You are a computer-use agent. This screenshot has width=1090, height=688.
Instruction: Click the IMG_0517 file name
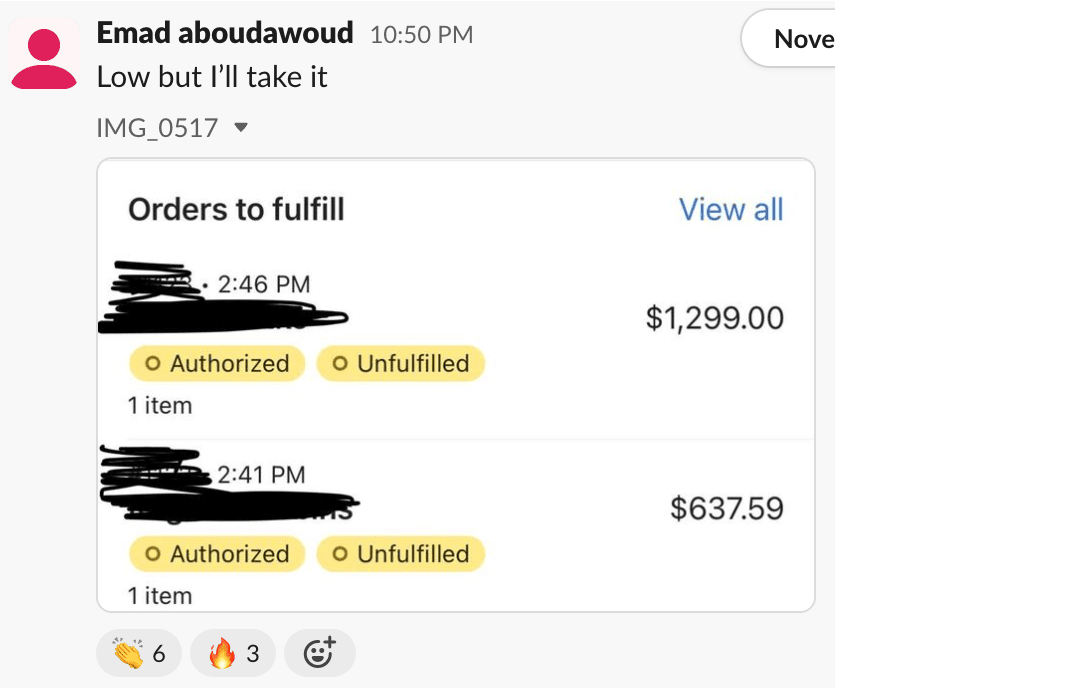157,128
